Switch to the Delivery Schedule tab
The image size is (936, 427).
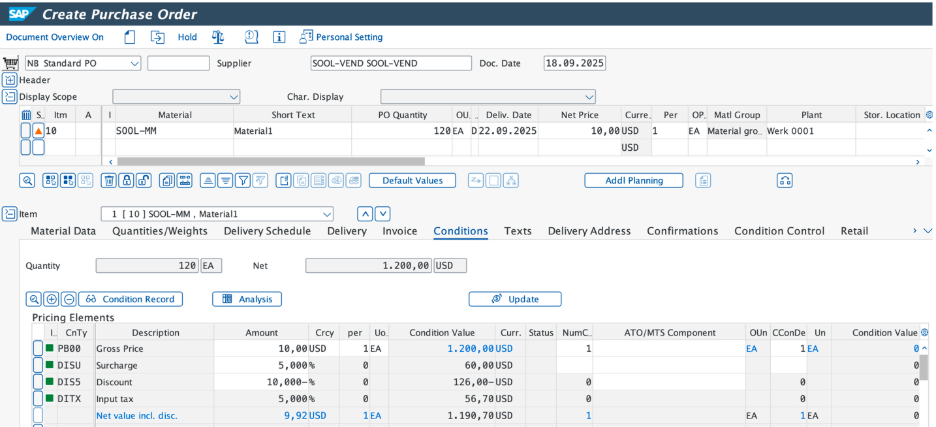[x=267, y=231]
